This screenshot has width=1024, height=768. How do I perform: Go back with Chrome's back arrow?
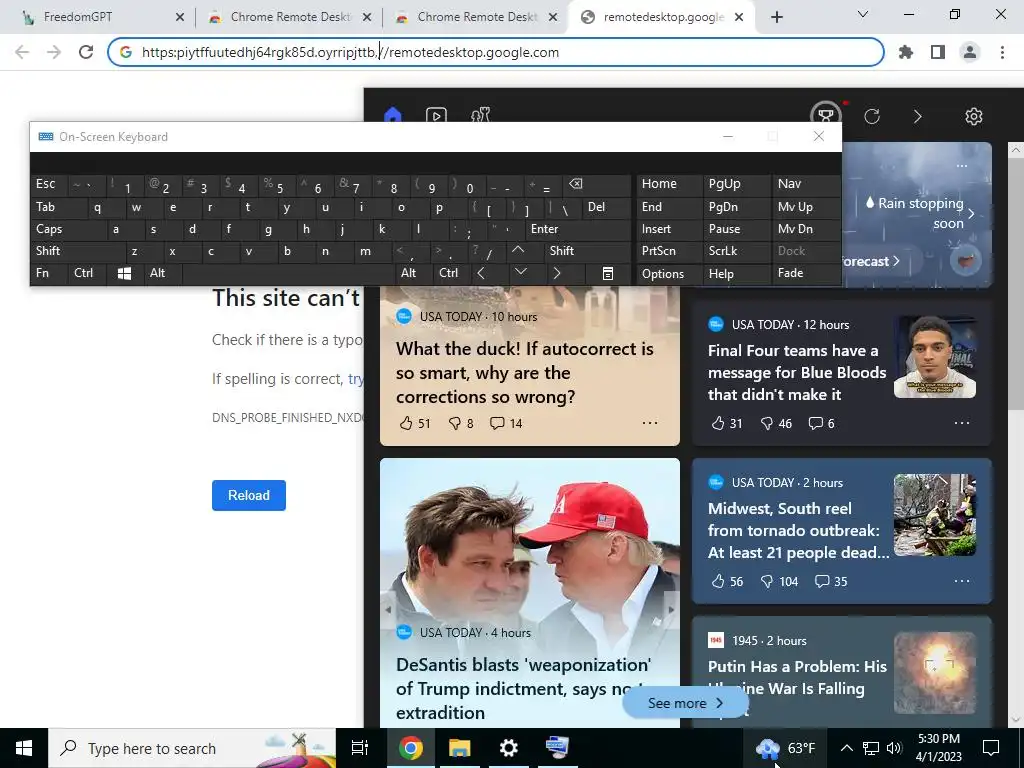22,52
